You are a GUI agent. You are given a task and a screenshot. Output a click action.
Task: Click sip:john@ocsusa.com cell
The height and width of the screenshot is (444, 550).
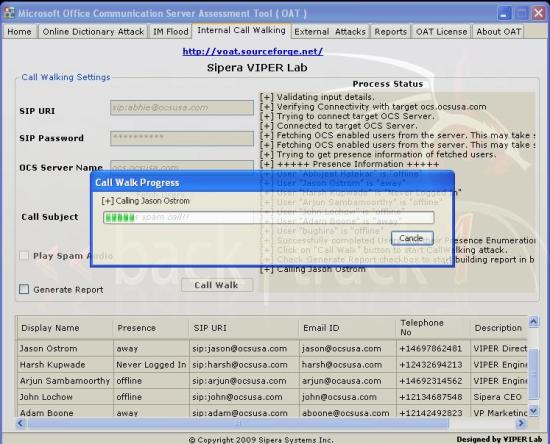[244, 397]
